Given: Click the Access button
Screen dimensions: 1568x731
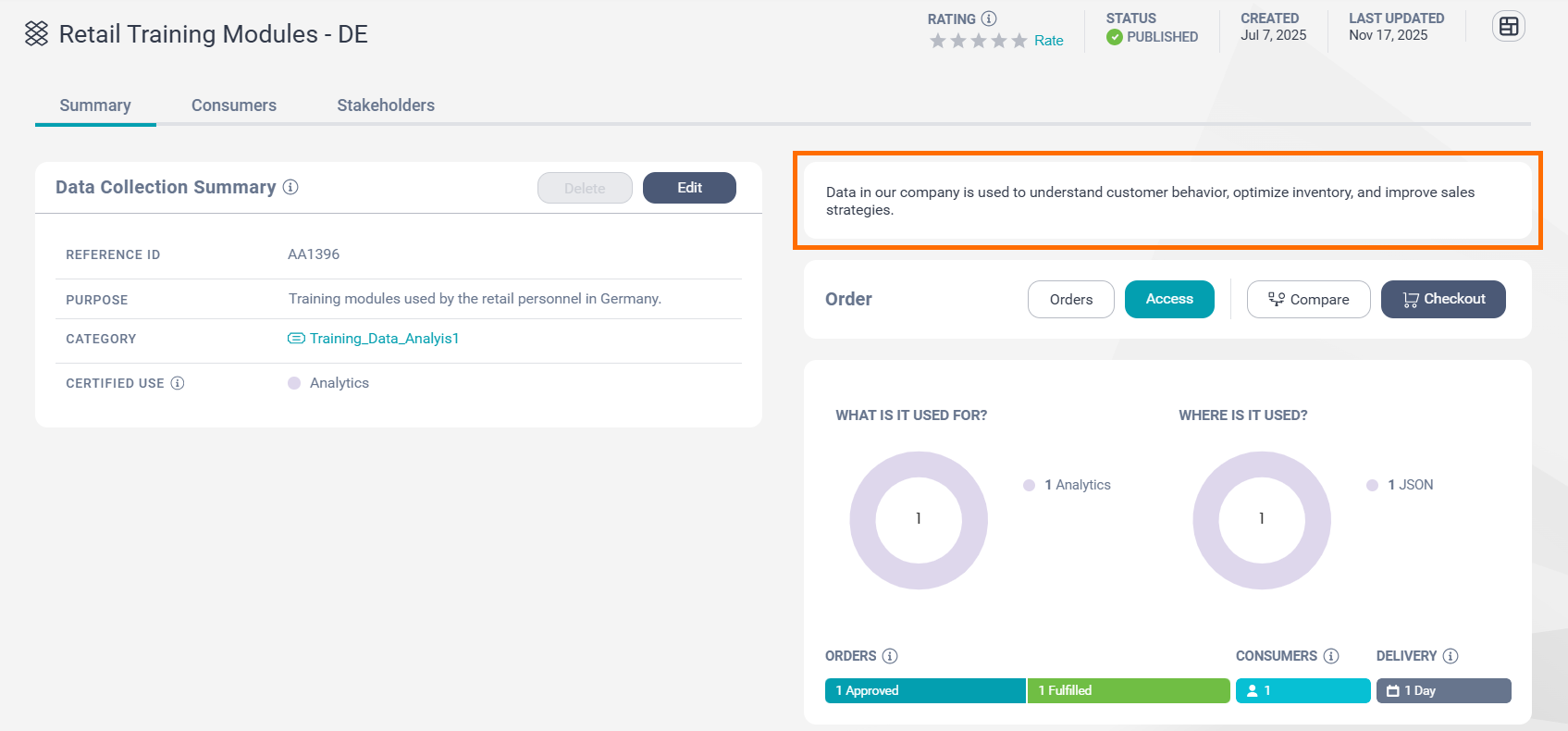Looking at the screenshot, I should (x=1169, y=300).
